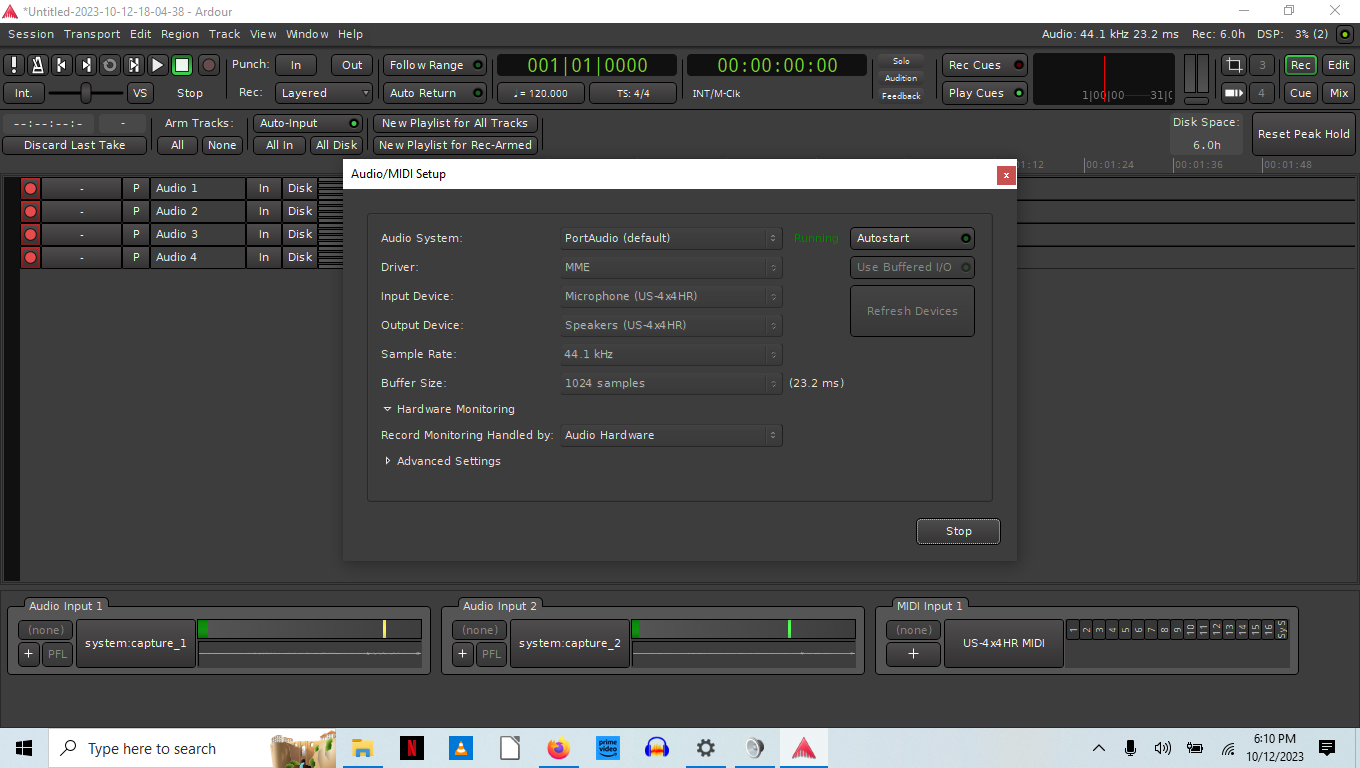The height and width of the screenshot is (768, 1360).
Task: Go to session start icon
Action: tap(62, 65)
